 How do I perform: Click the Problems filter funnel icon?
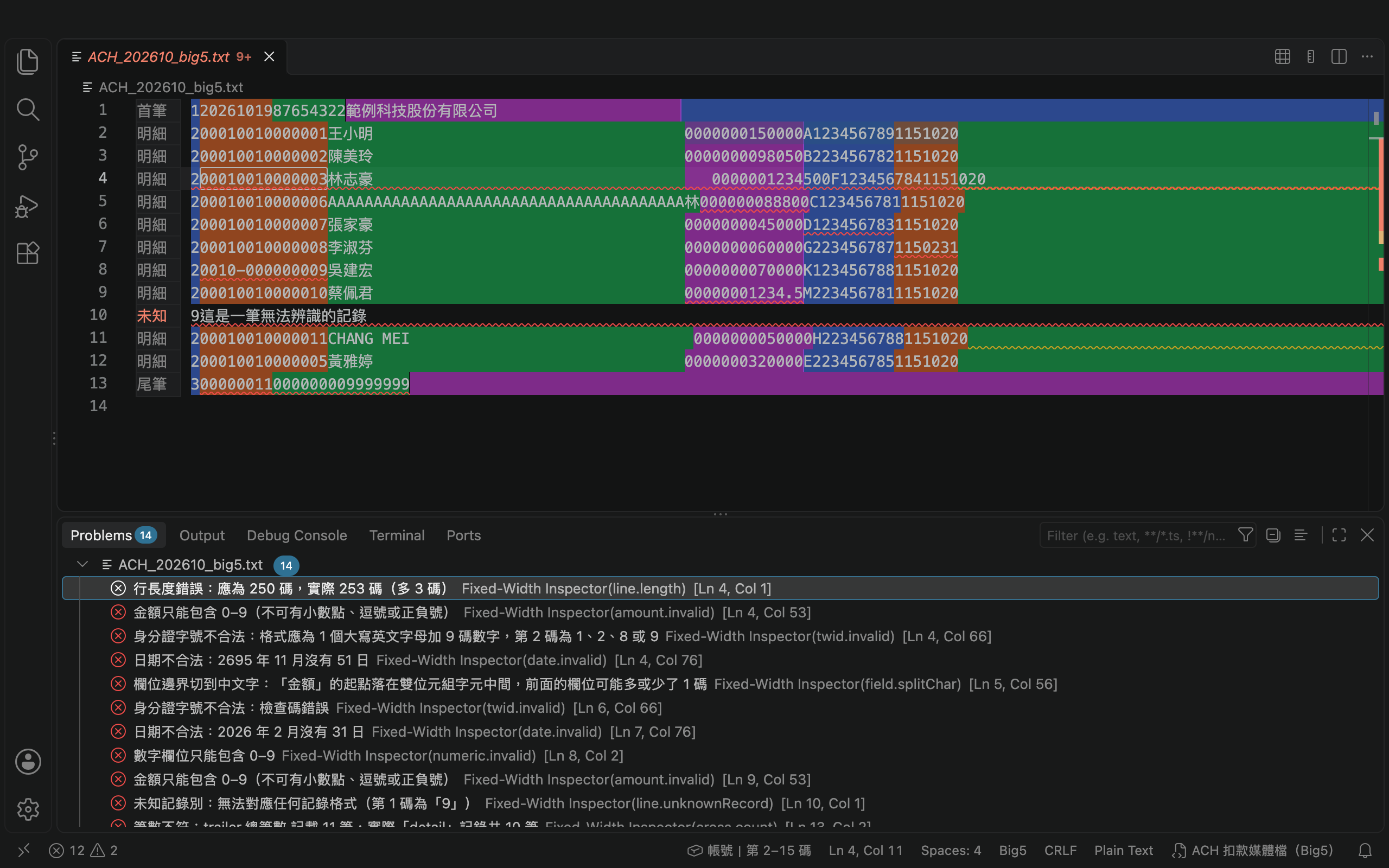point(1245,535)
